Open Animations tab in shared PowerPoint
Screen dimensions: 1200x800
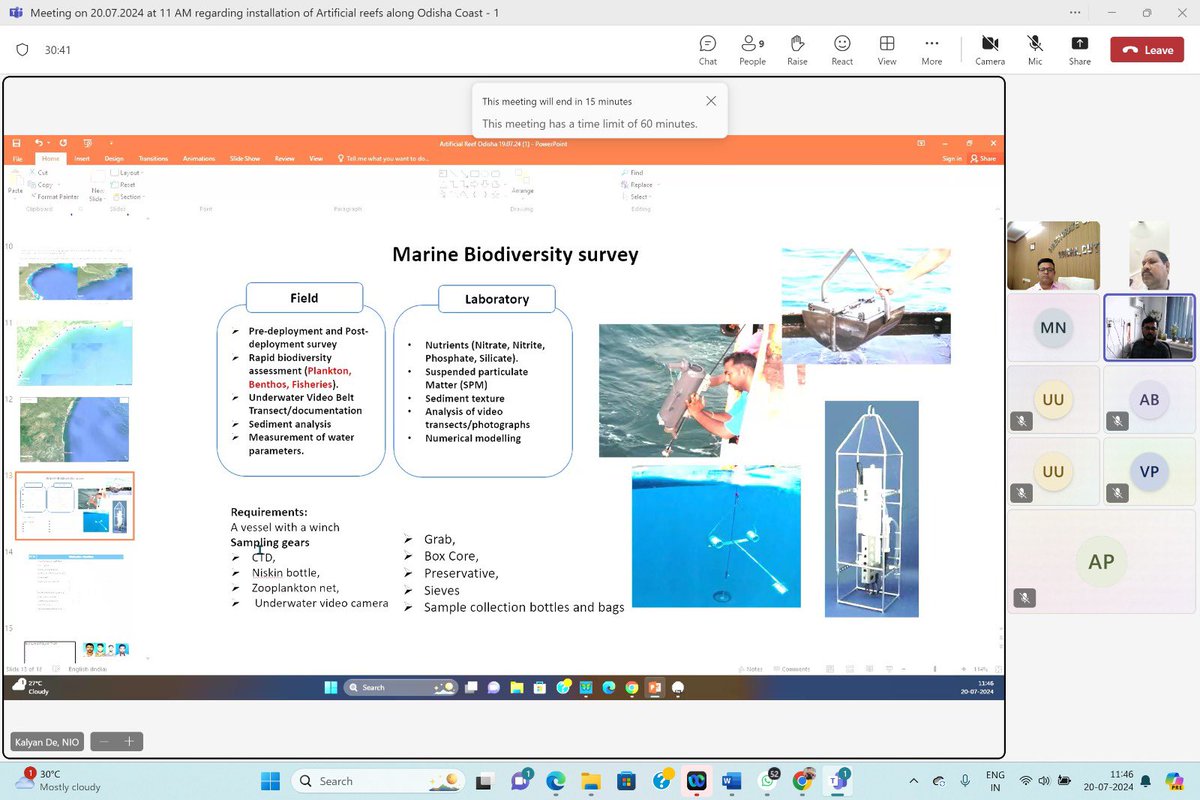(x=199, y=158)
